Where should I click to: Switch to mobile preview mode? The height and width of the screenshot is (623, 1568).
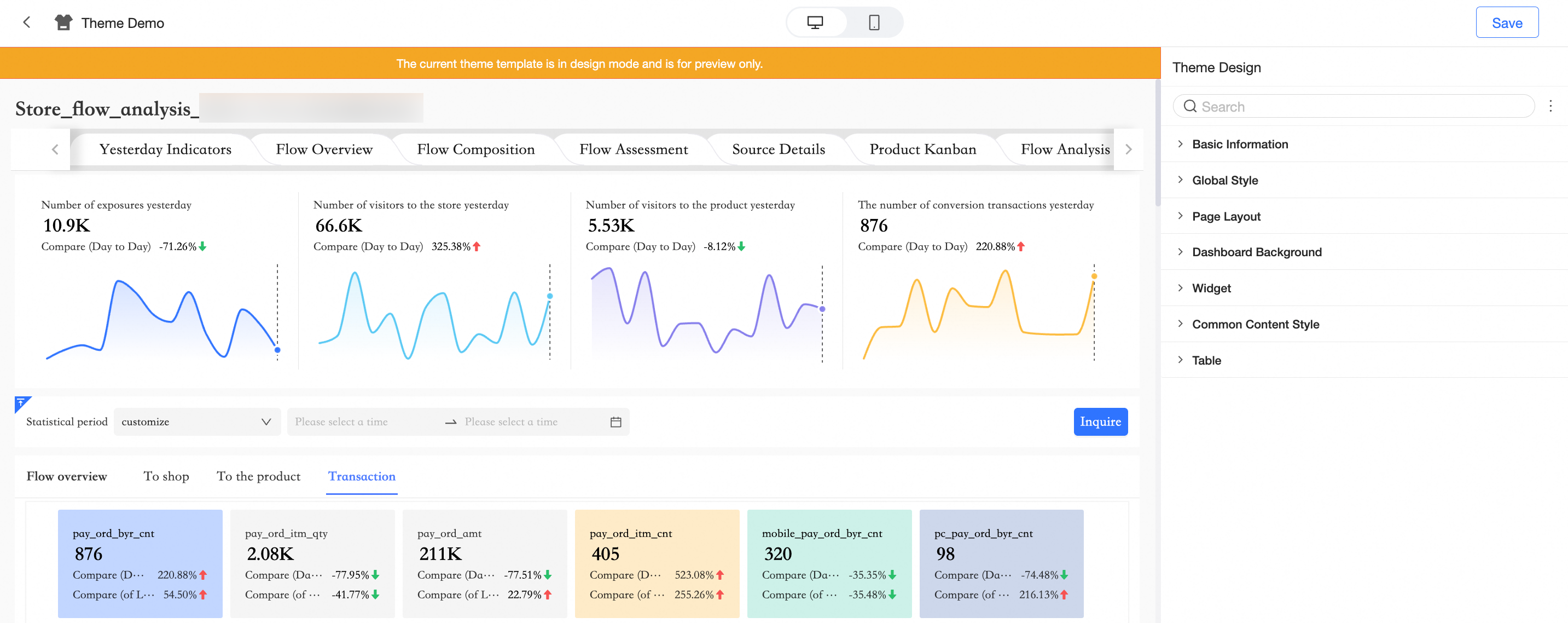tap(874, 22)
